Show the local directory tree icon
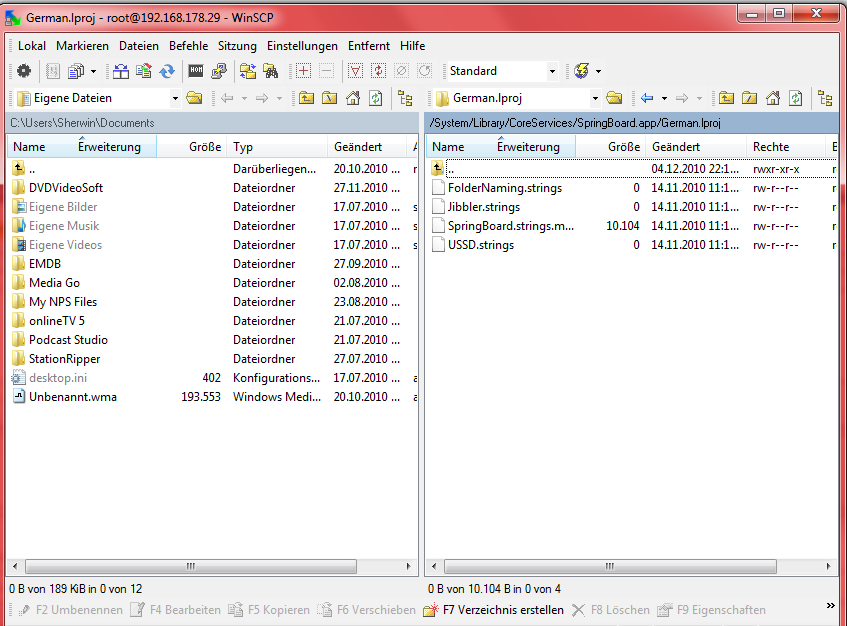The image size is (847, 626). click(405, 98)
